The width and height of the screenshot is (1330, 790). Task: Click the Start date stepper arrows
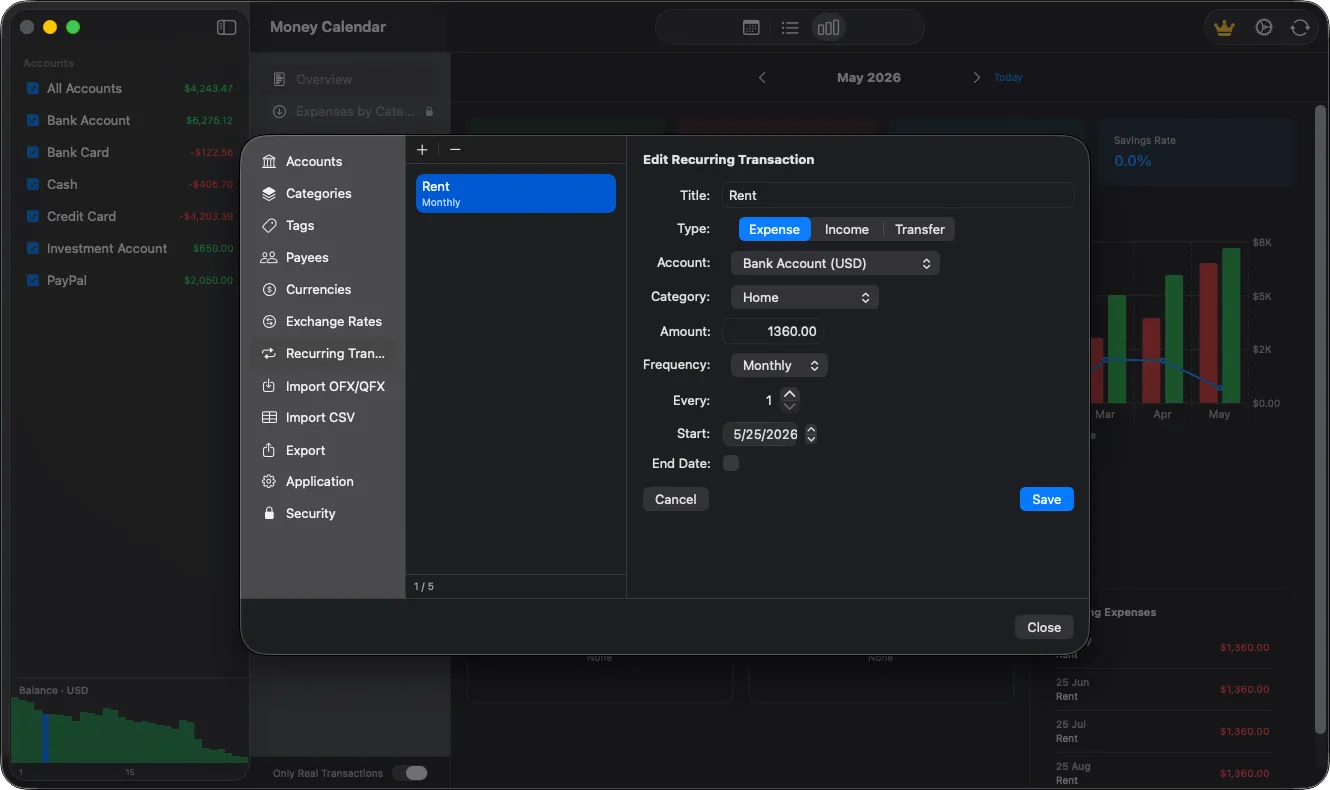pyautogui.click(x=811, y=434)
